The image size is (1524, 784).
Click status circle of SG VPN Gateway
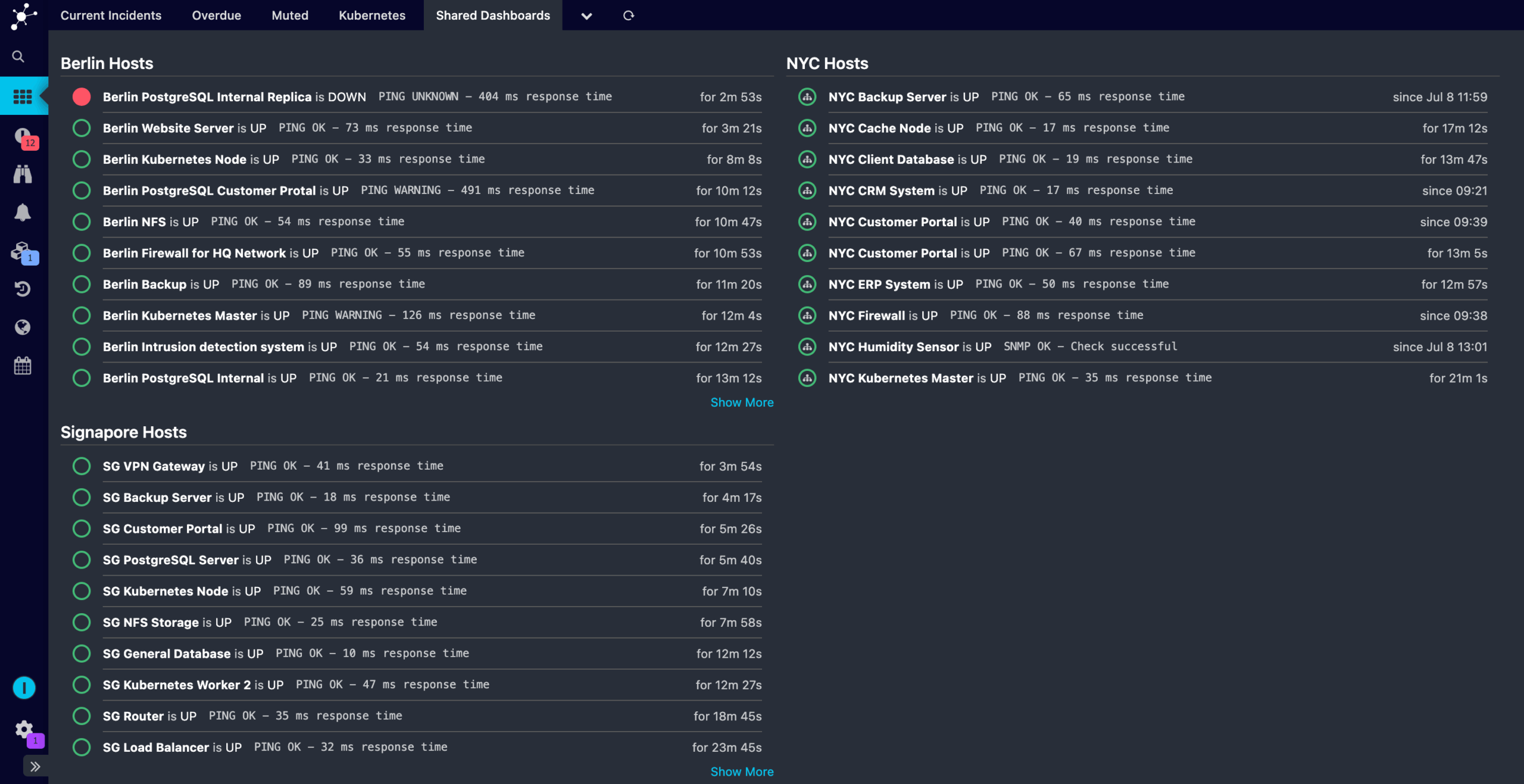coord(82,466)
